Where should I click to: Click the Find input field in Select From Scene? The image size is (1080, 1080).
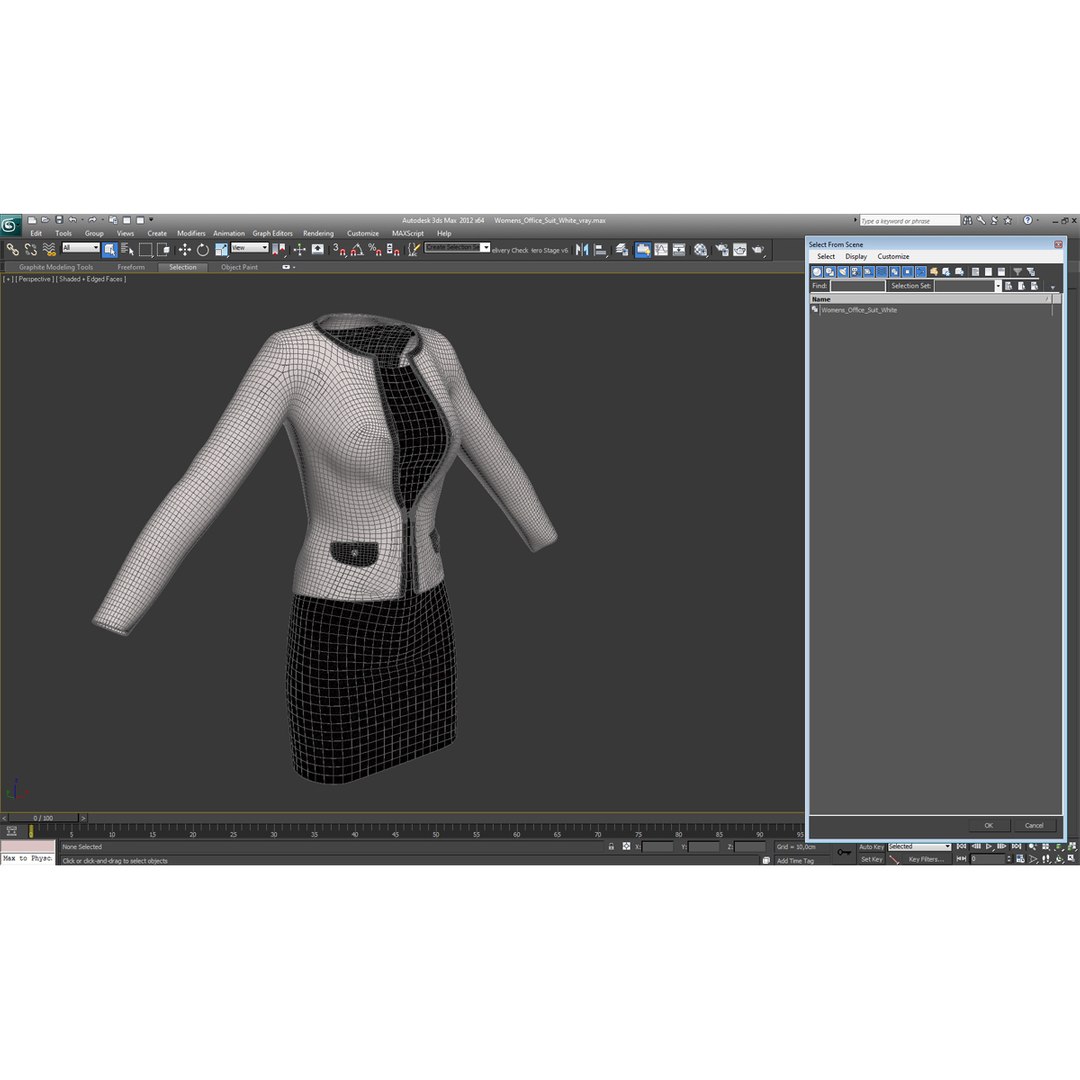(x=857, y=286)
